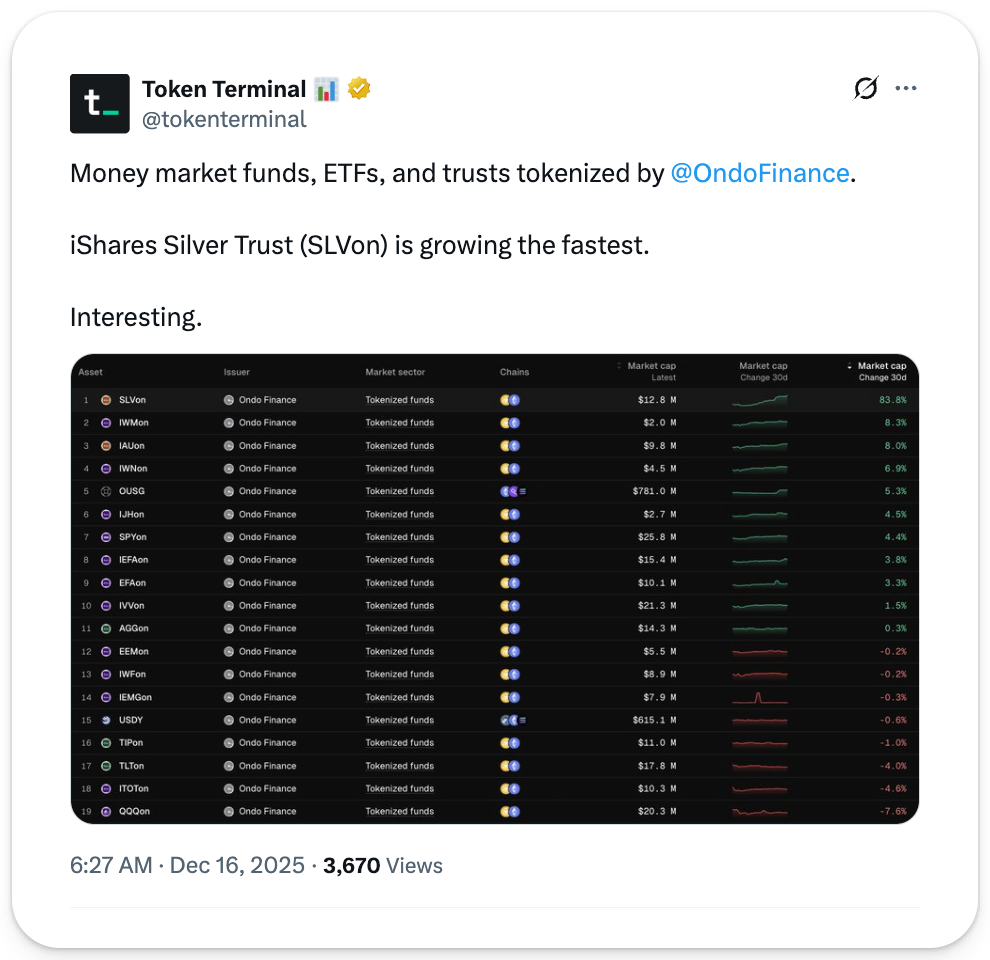Screen dimensions: 990x960
Task: Click the bar chart emoji after the name
Action: click(x=326, y=89)
